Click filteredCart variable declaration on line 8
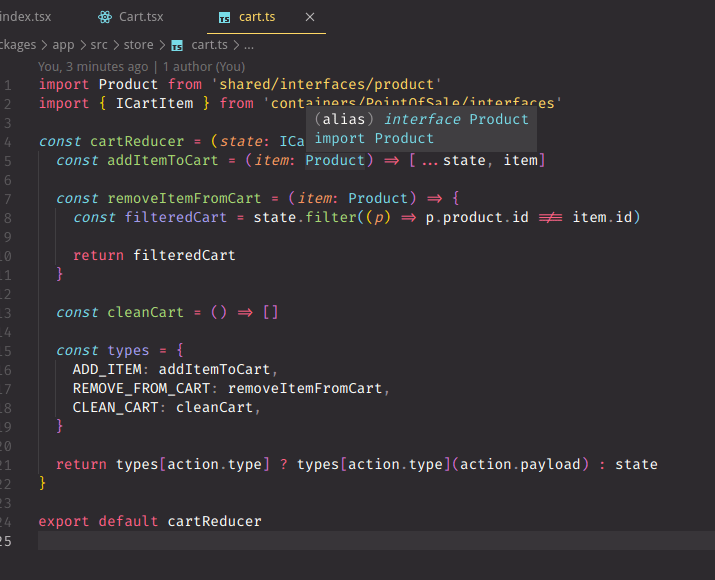 [176, 218]
